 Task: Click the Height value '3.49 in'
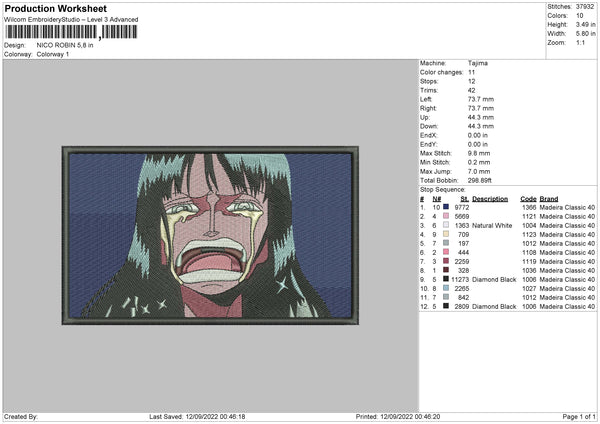[x=585, y=24]
